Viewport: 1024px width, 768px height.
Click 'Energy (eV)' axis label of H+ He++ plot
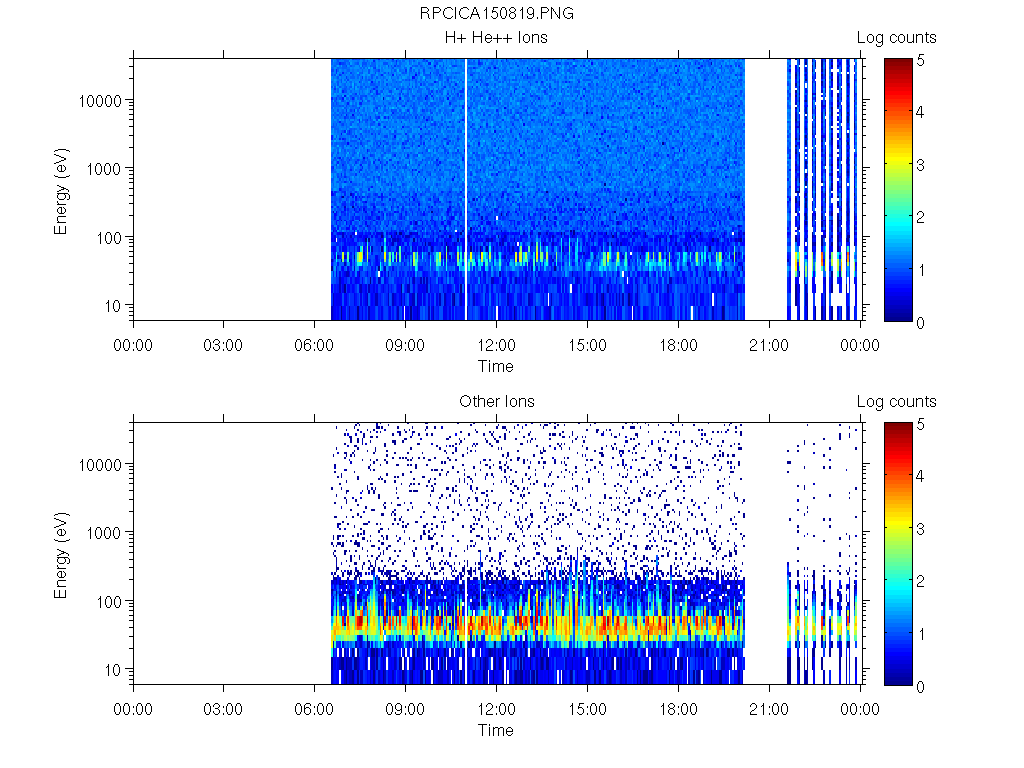(60, 191)
